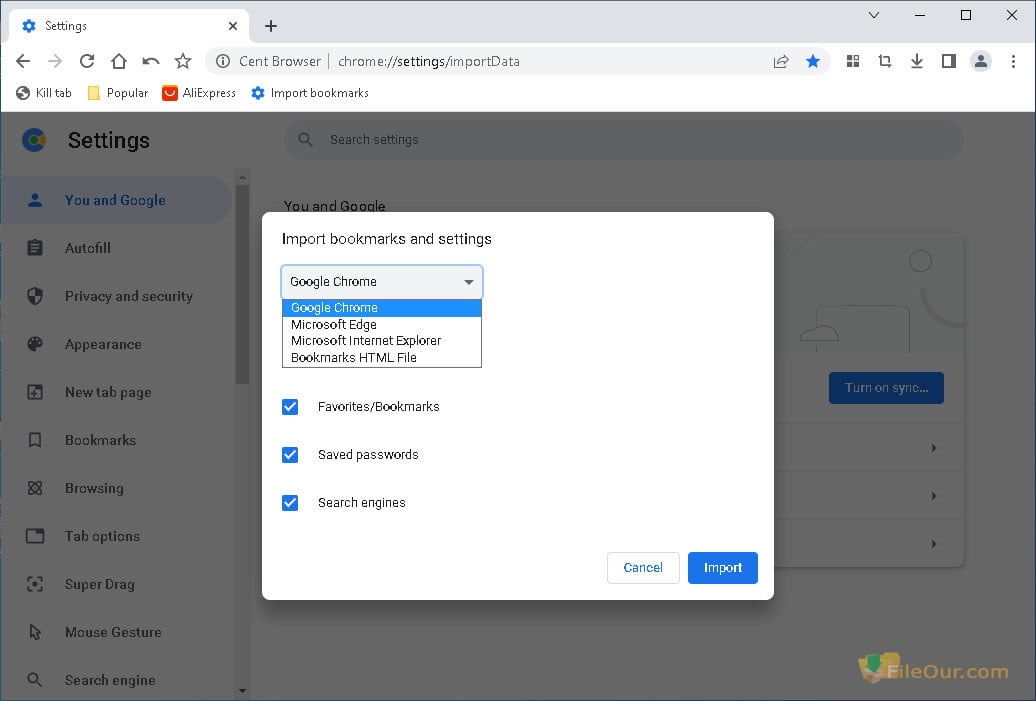Click sidebar scrollbar down arrow
The height and width of the screenshot is (701, 1036).
click(x=242, y=691)
